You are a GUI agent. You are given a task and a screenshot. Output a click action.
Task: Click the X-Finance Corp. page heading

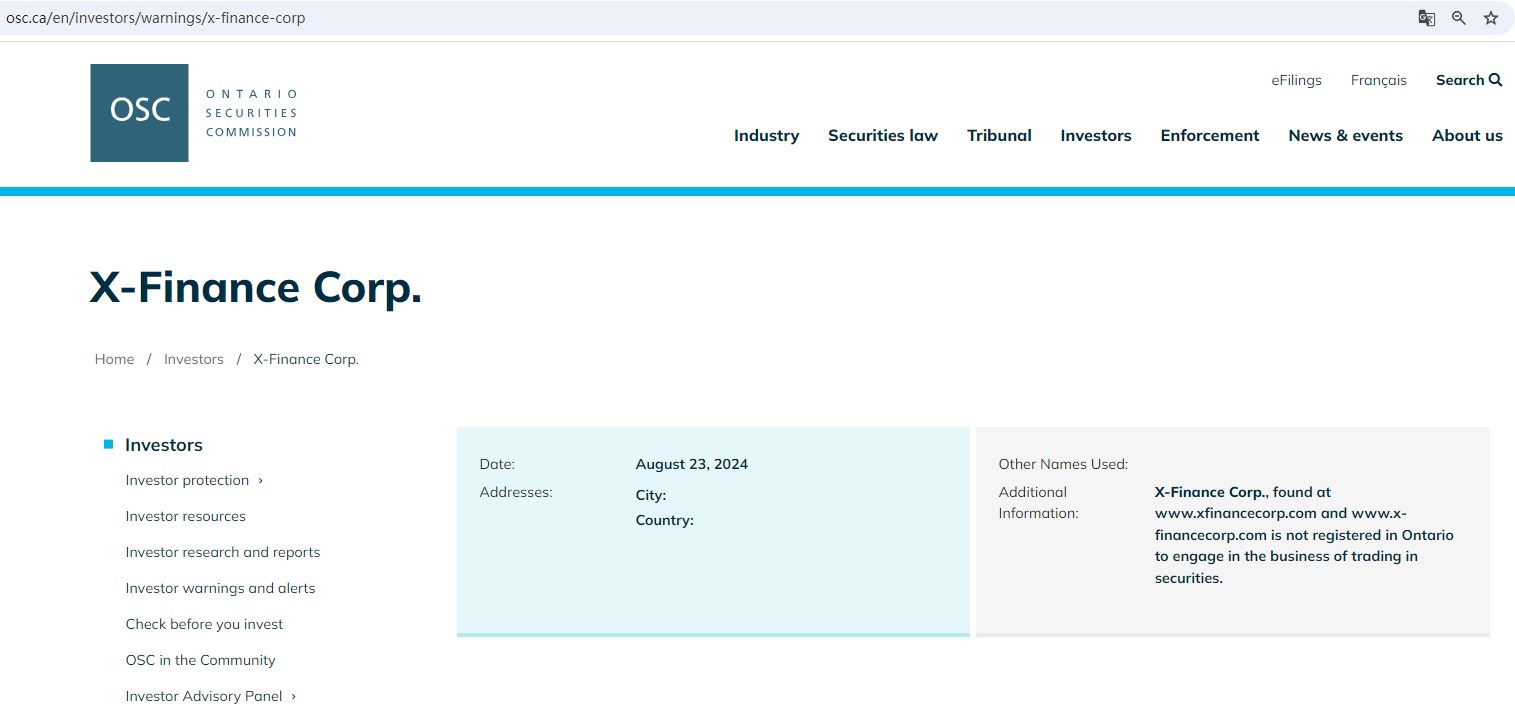pyautogui.click(x=256, y=288)
